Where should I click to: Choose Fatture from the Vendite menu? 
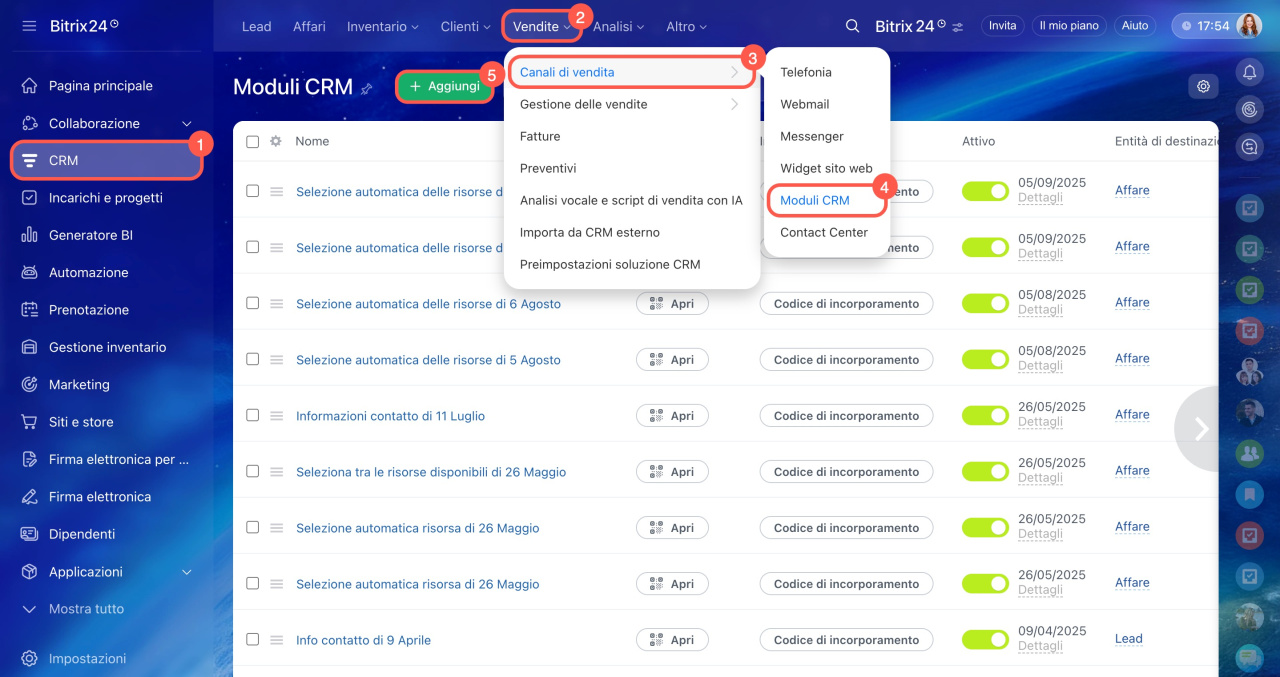coord(540,136)
